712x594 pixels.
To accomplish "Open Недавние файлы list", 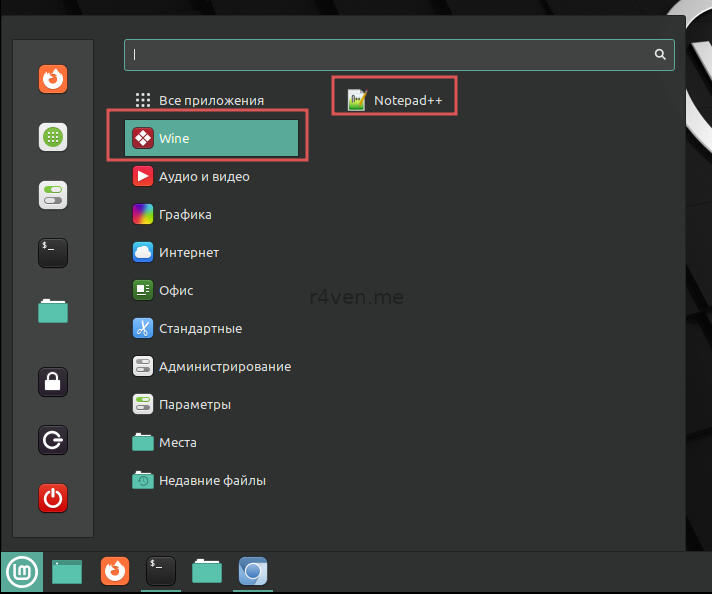I will [x=212, y=481].
